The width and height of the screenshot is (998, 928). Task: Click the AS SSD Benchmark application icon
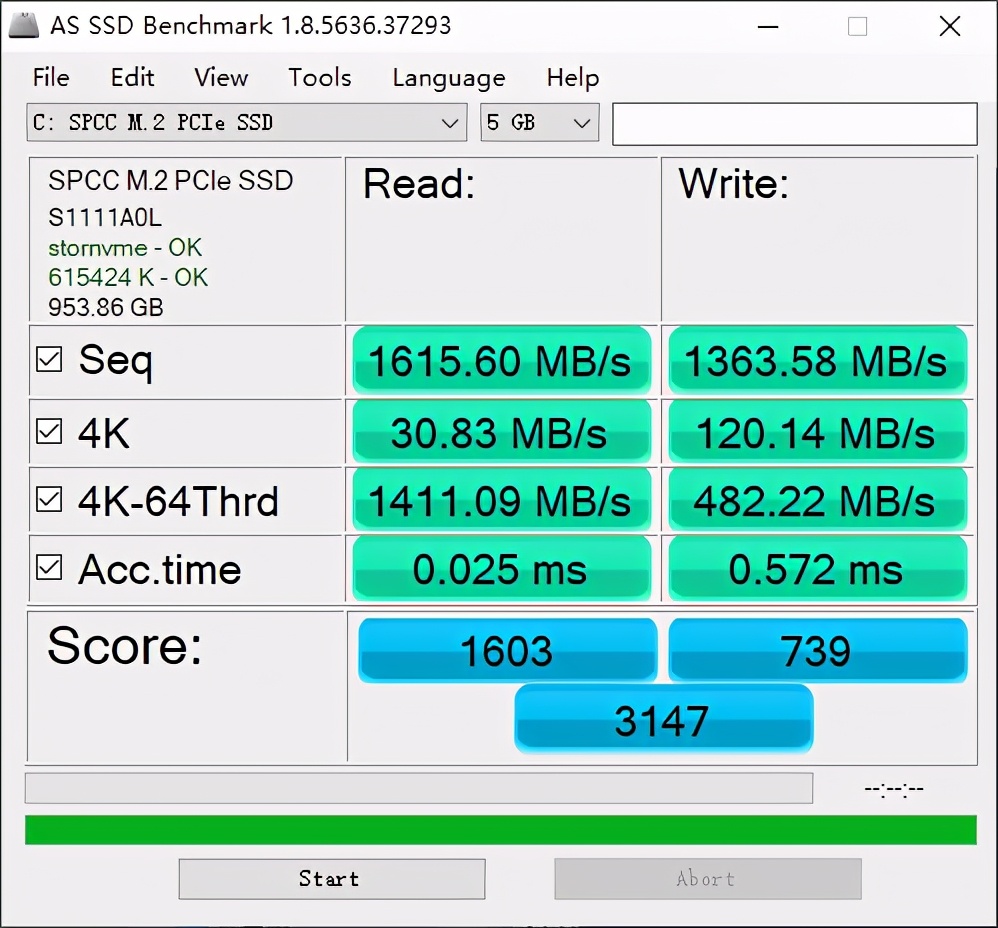(x=24, y=25)
